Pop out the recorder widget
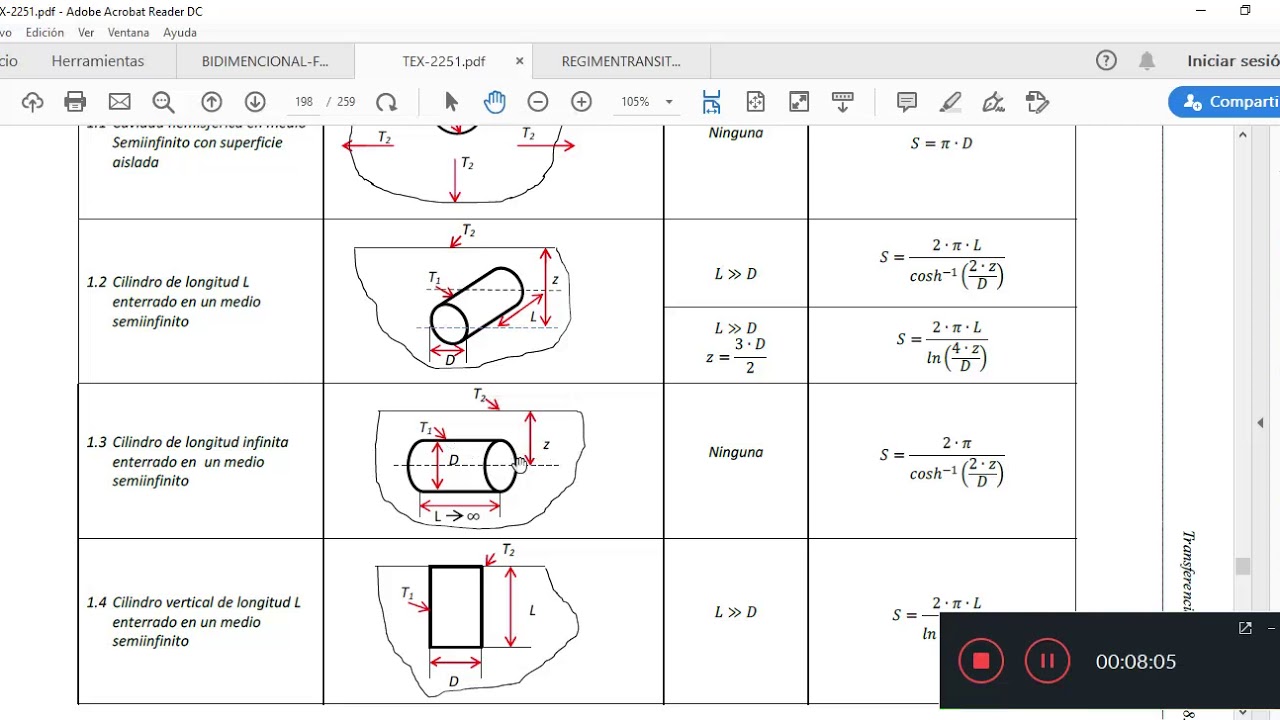1280x720 pixels. pyautogui.click(x=1245, y=628)
